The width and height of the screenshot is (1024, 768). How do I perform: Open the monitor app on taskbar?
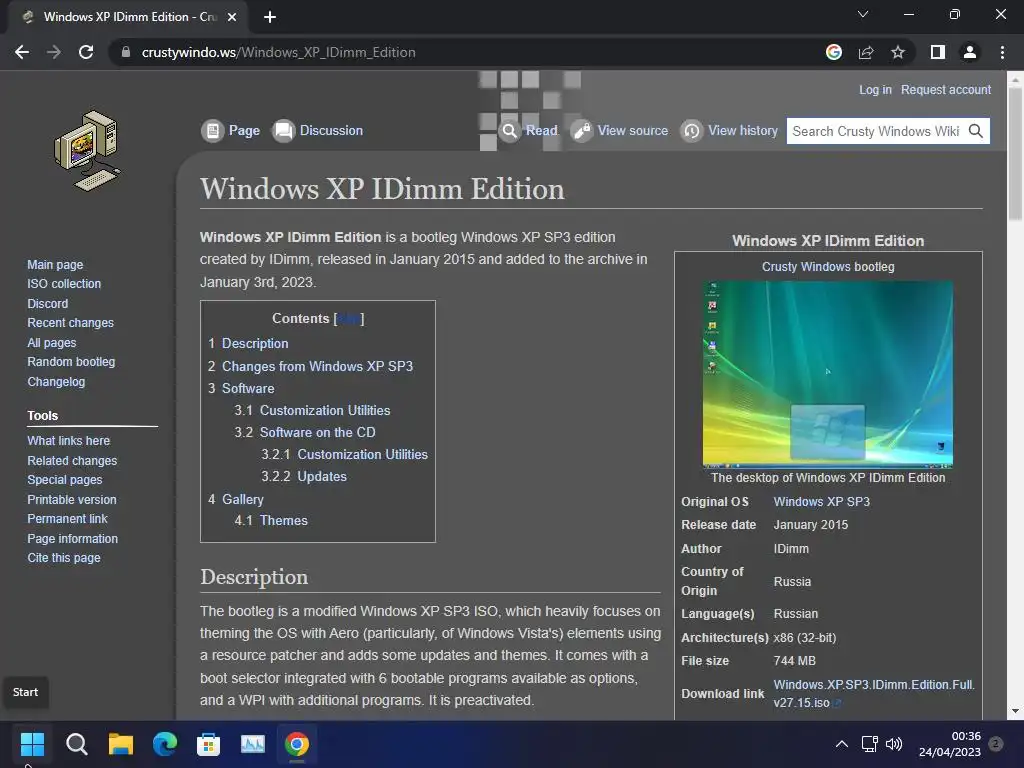point(253,744)
